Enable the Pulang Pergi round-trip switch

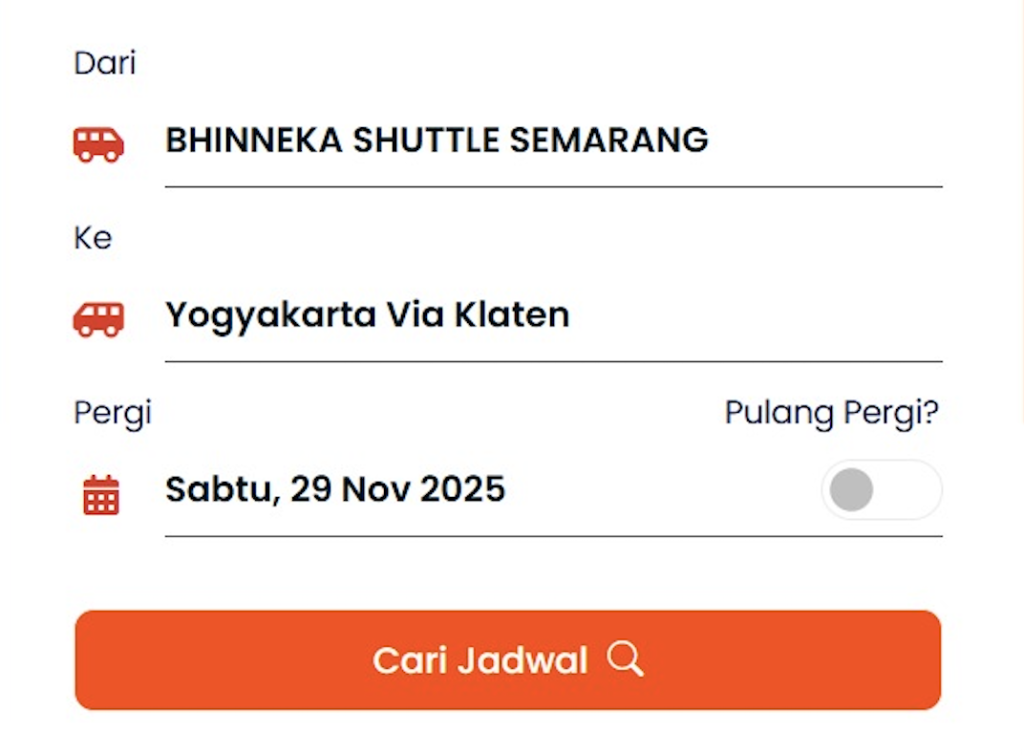click(x=881, y=490)
